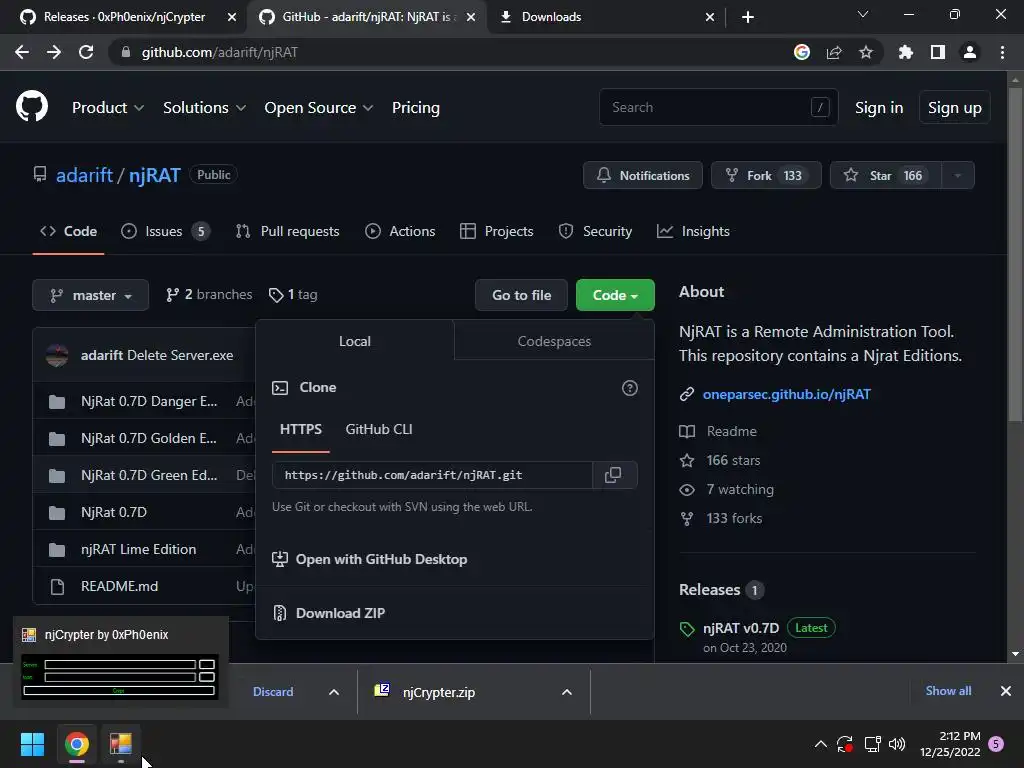Expand options beside Discard download

[334, 692]
